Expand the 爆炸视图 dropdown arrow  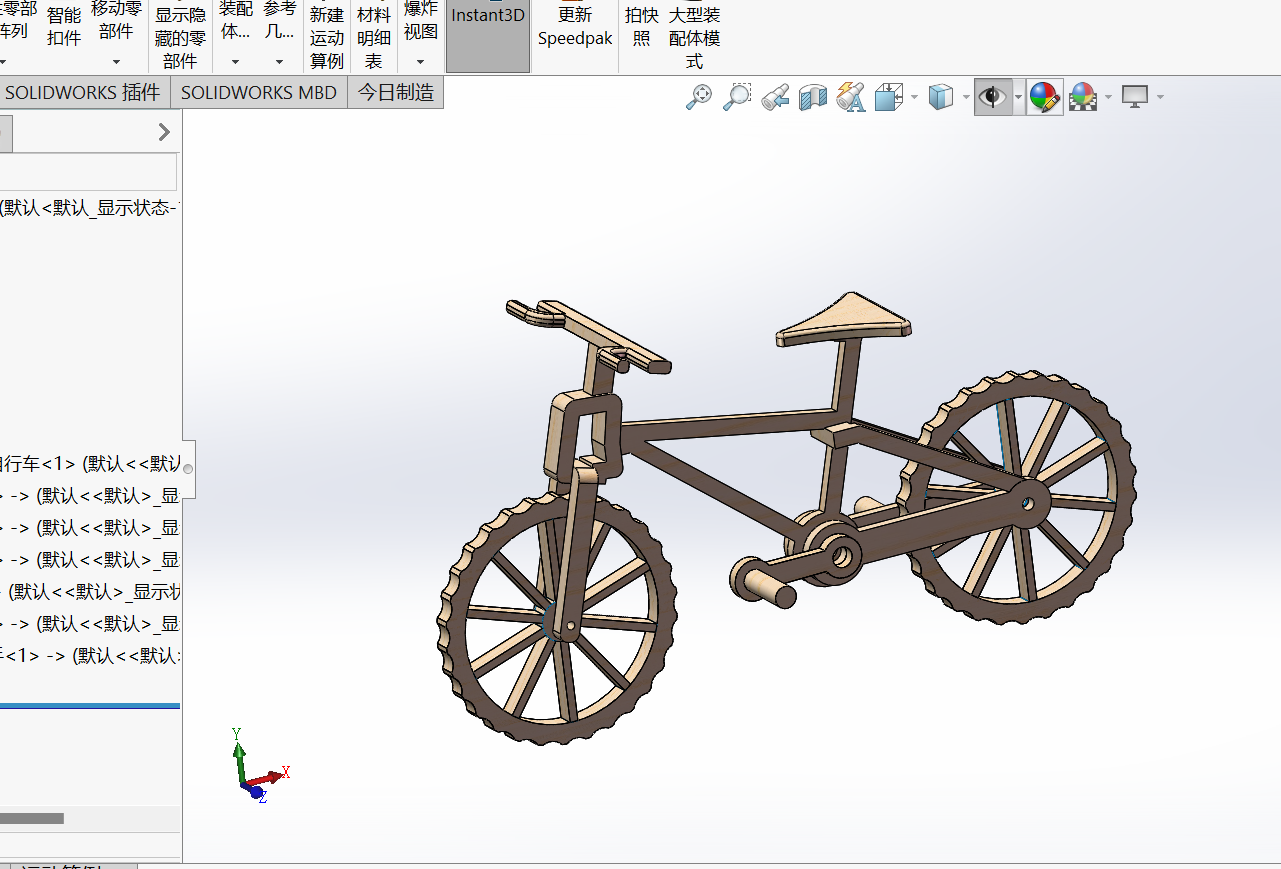[x=420, y=62]
